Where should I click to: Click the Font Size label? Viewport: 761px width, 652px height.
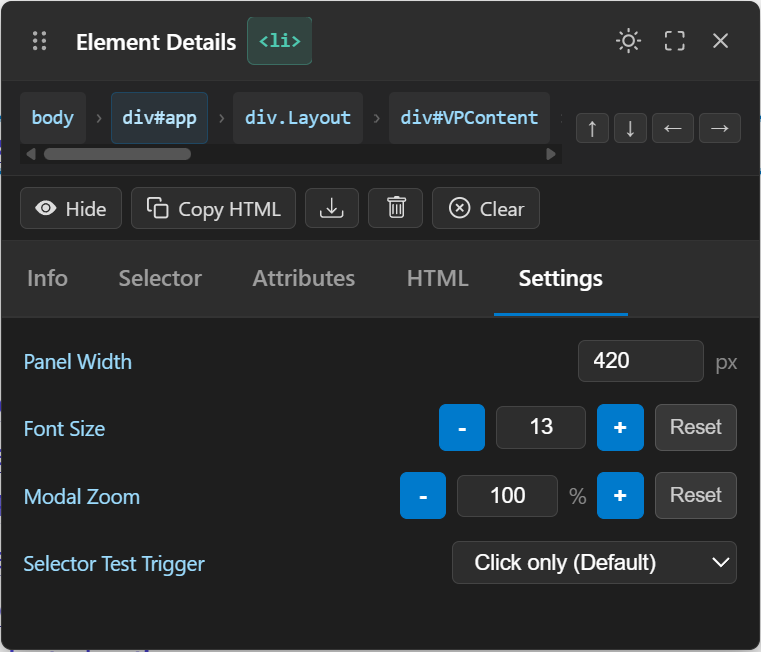[65, 429]
